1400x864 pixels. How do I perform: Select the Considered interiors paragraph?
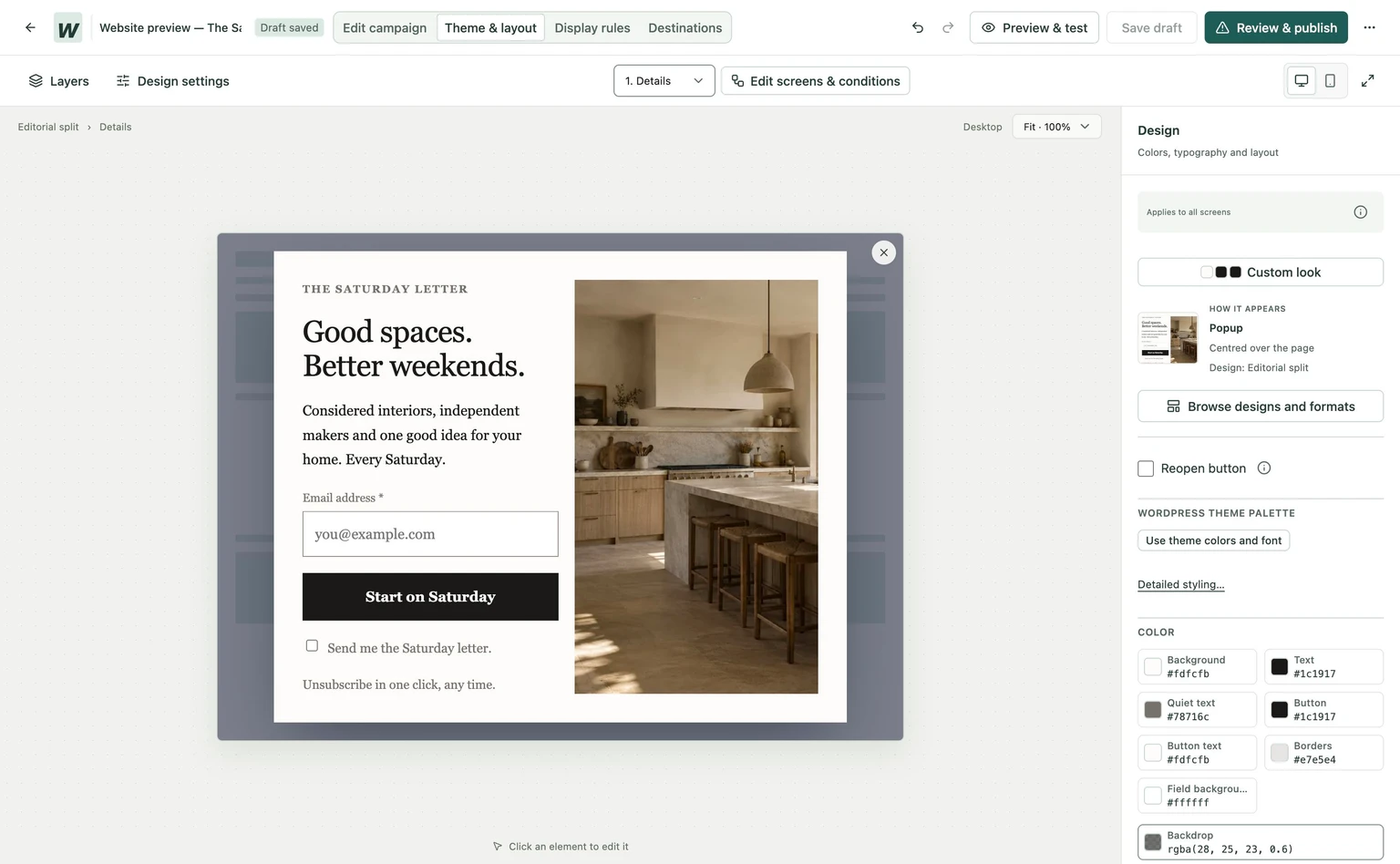[x=412, y=435]
